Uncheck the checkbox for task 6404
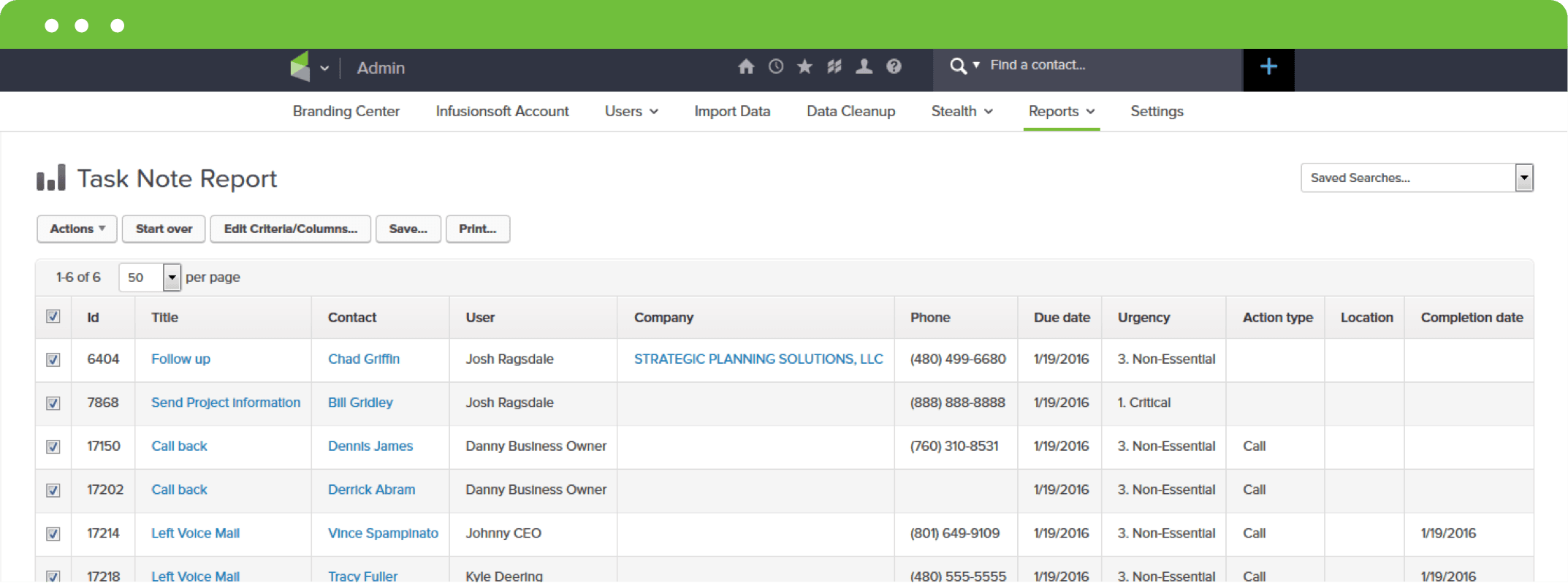 click(x=53, y=359)
